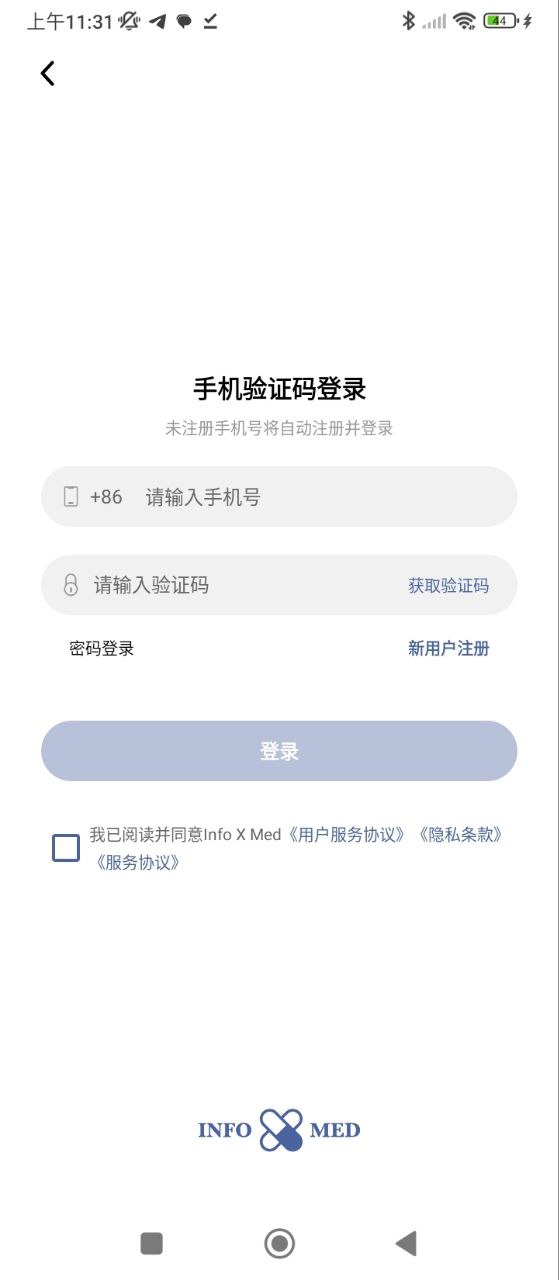Tap the 登录 login button
Viewport: 559px width, 1280px height.
pyautogui.click(x=279, y=751)
